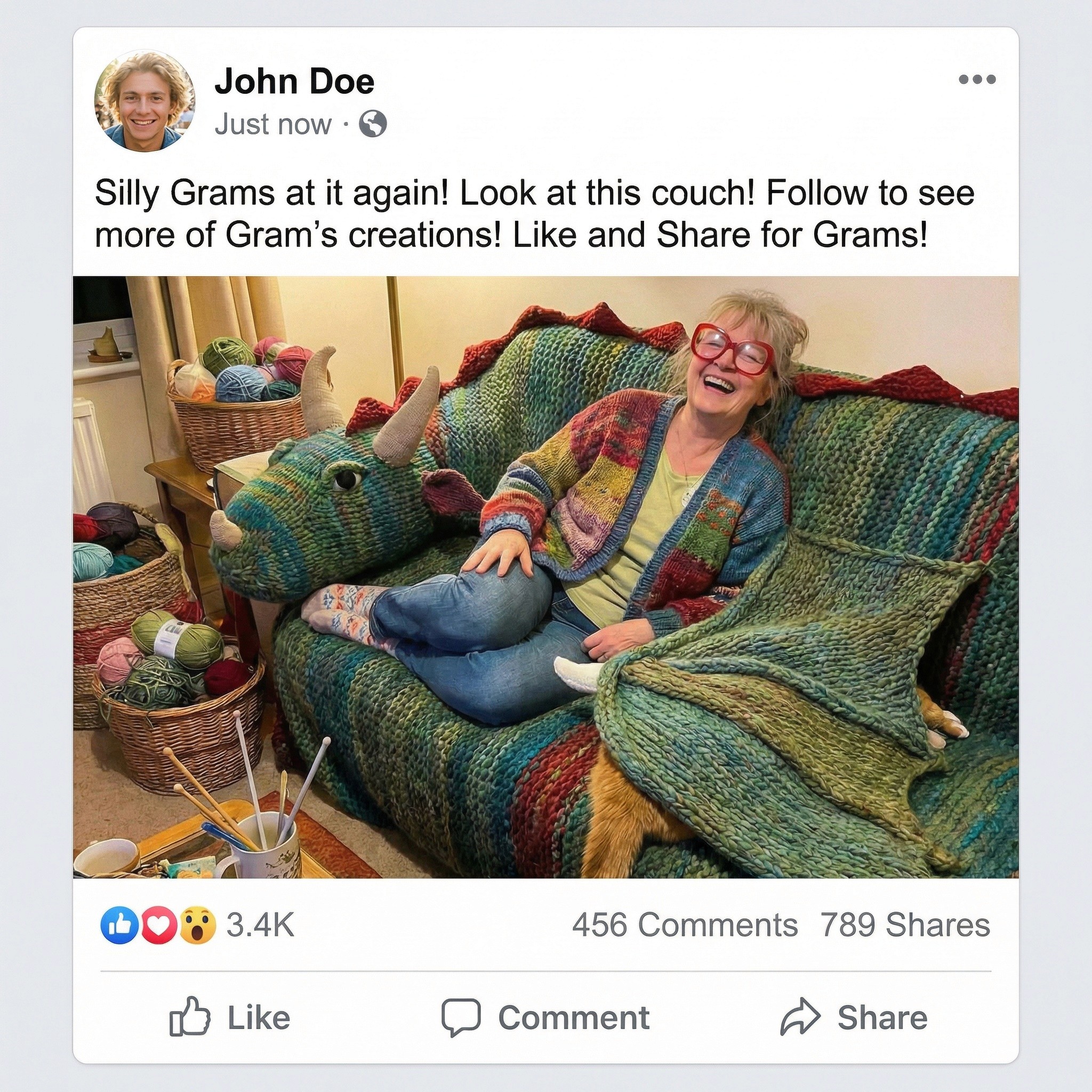Open the three-dot post options menu

977,79
